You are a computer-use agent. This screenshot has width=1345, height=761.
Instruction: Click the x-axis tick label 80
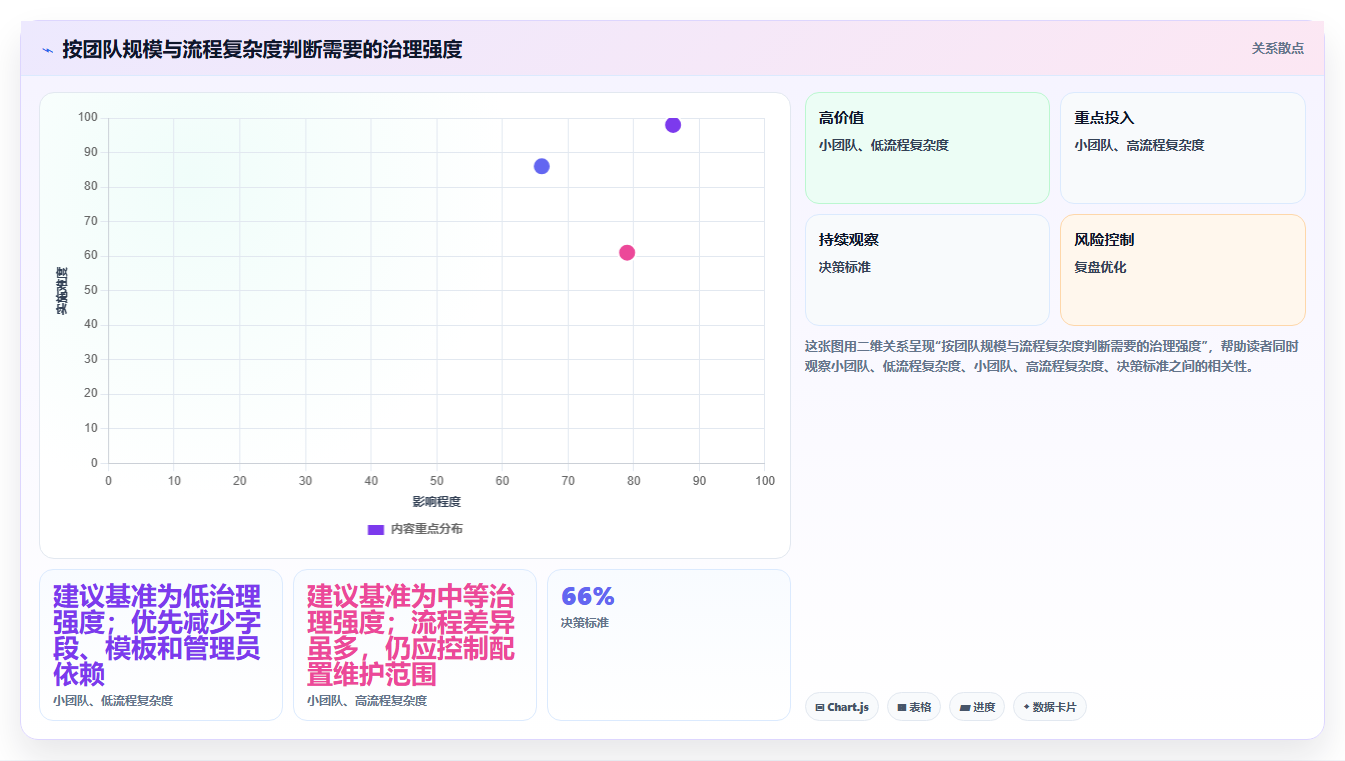point(634,481)
